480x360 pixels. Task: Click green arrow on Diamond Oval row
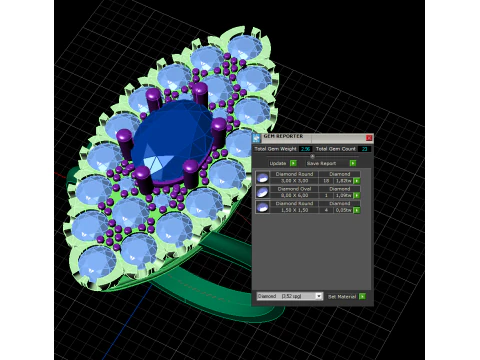[x=357, y=195]
